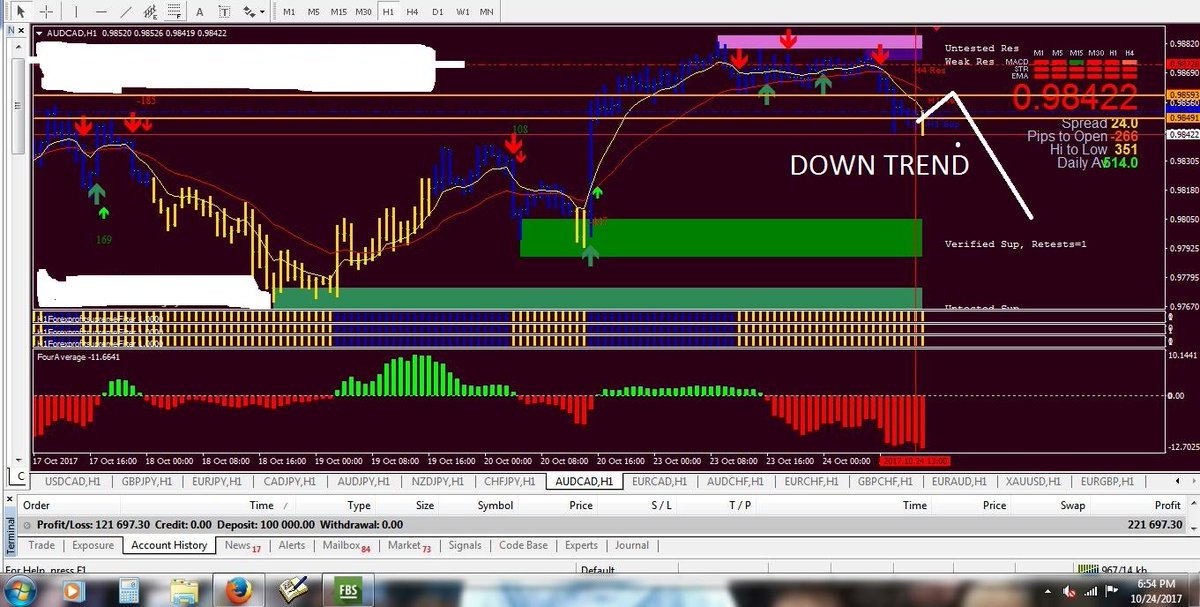Viewport: 1200px width, 607px height.
Task: Switch chart to W1 timeframe
Action: [462, 12]
